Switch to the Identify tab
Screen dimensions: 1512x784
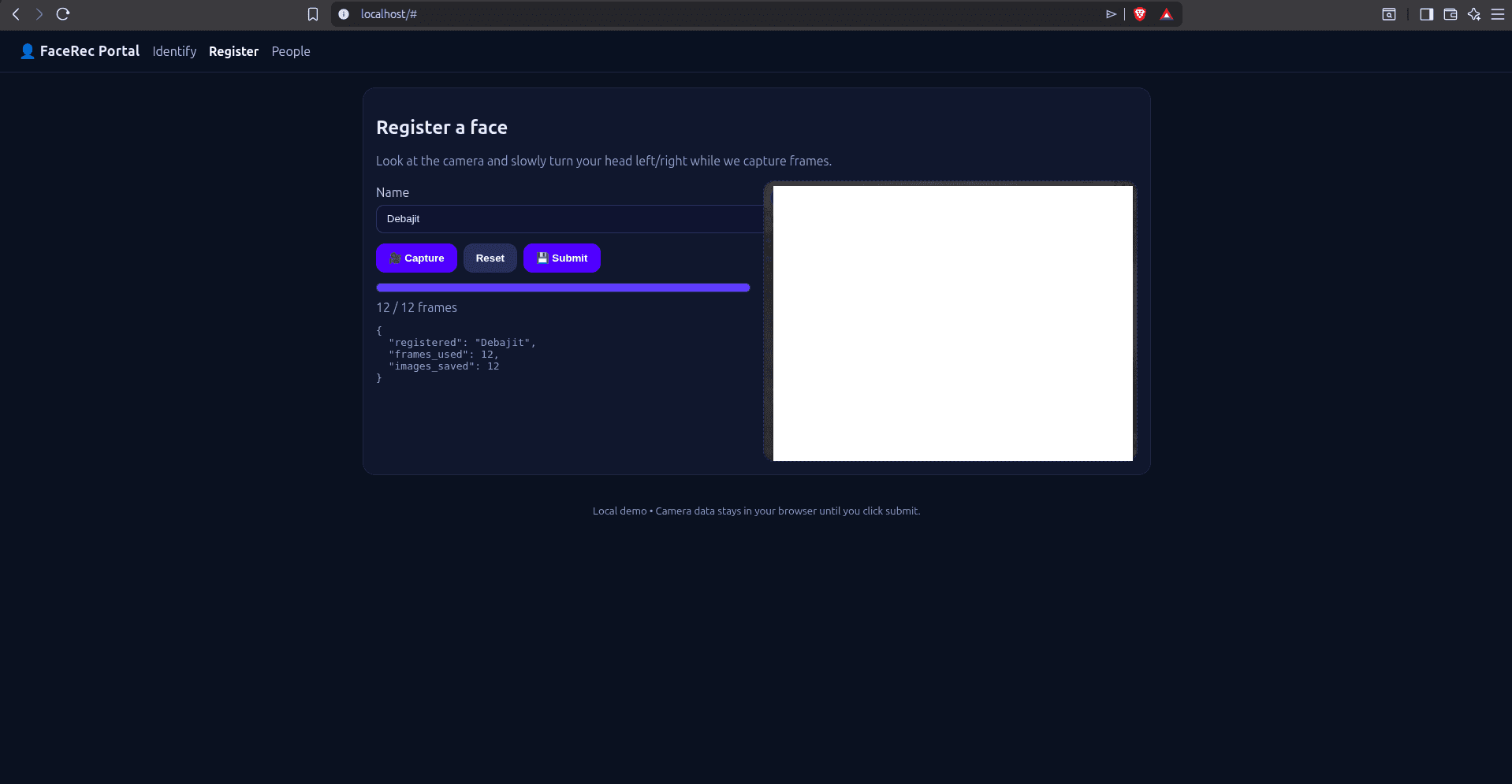[x=173, y=51]
